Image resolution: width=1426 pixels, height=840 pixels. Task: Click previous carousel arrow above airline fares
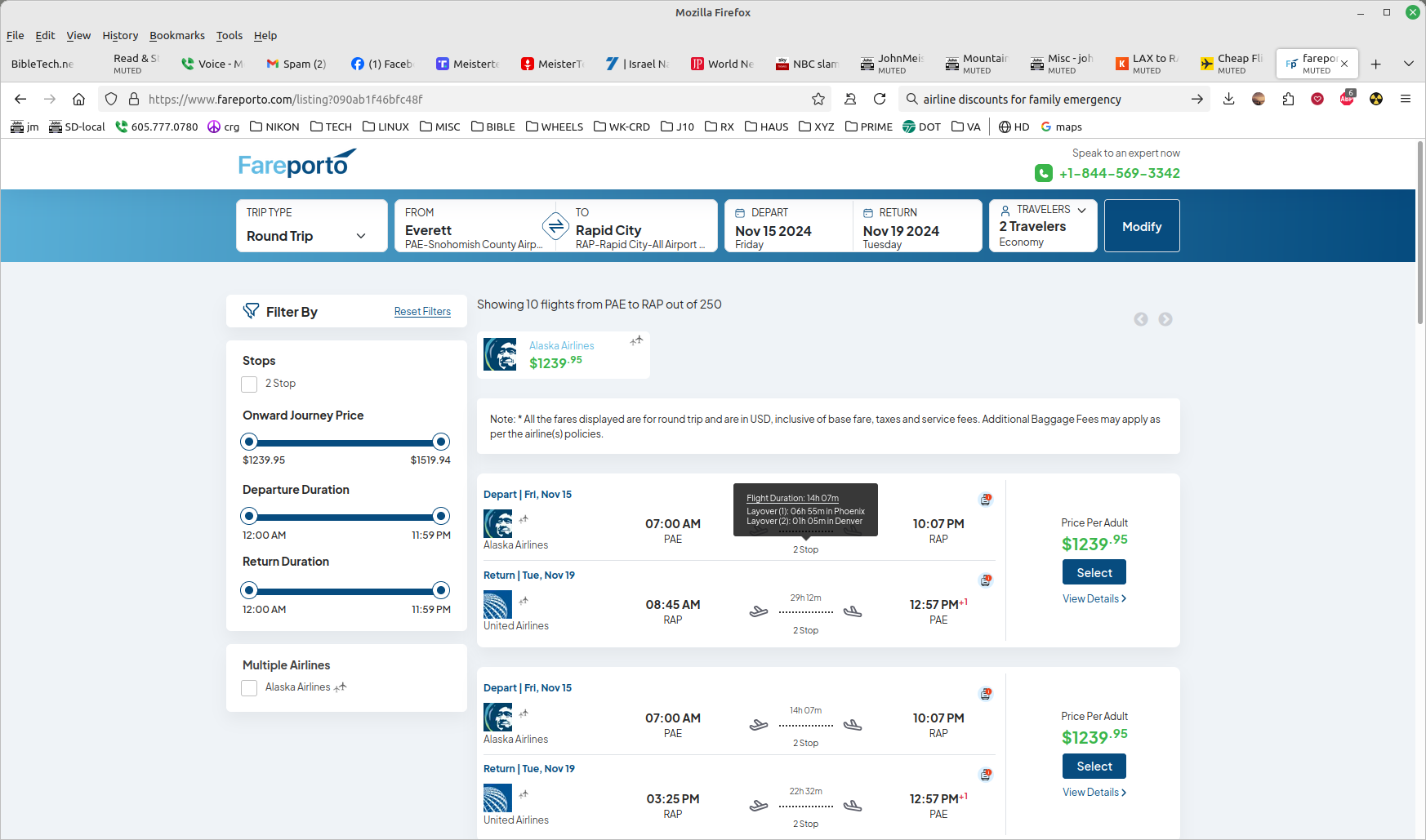coord(1140,319)
